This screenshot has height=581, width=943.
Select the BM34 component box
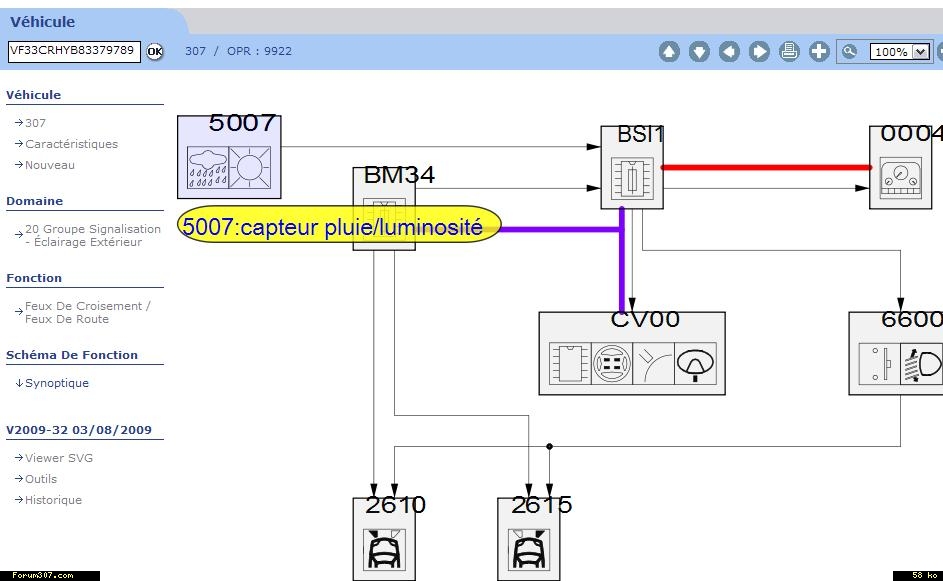[x=384, y=208]
